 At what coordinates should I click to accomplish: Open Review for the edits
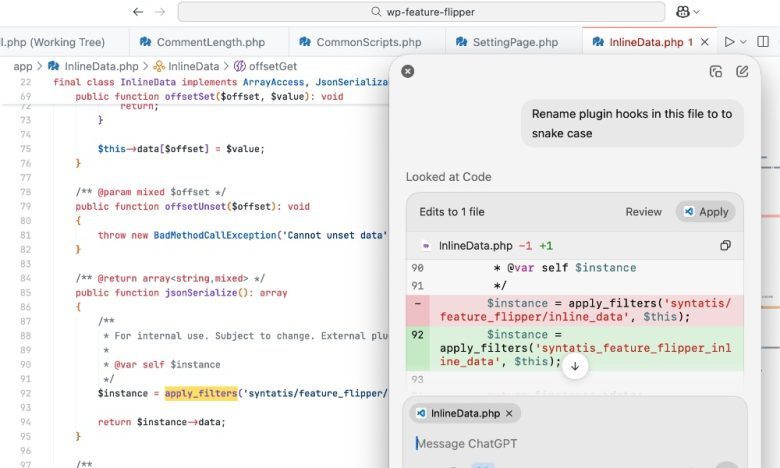(643, 212)
